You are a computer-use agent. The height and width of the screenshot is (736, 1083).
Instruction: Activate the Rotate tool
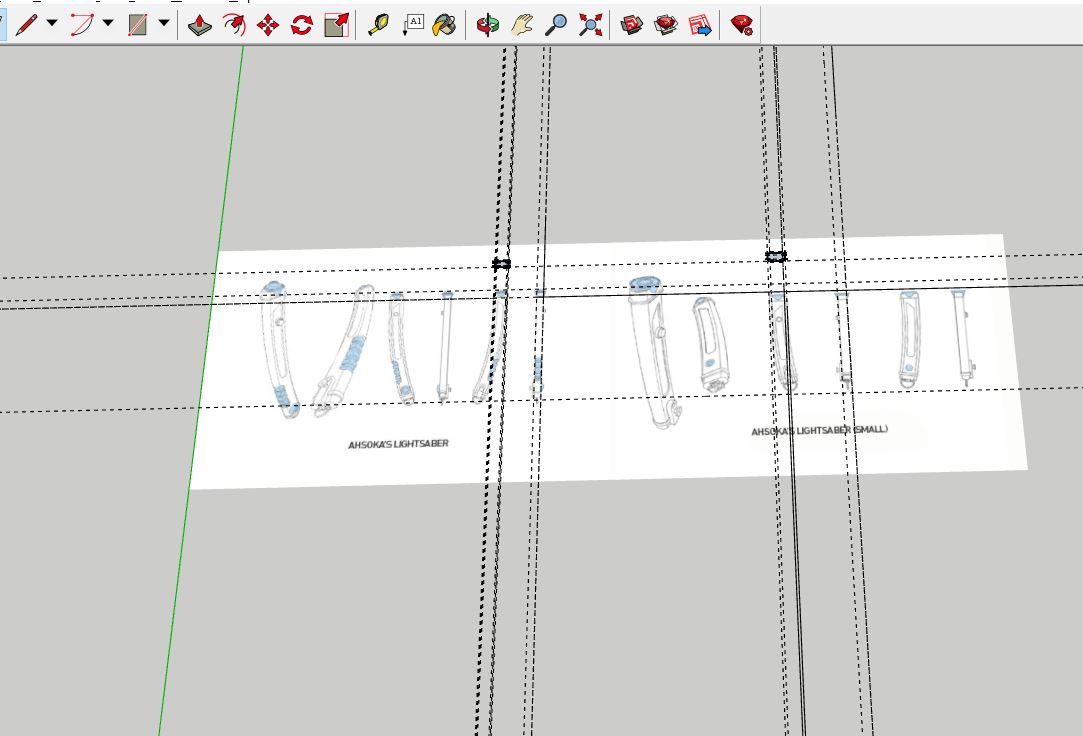pyautogui.click(x=302, y=26)
